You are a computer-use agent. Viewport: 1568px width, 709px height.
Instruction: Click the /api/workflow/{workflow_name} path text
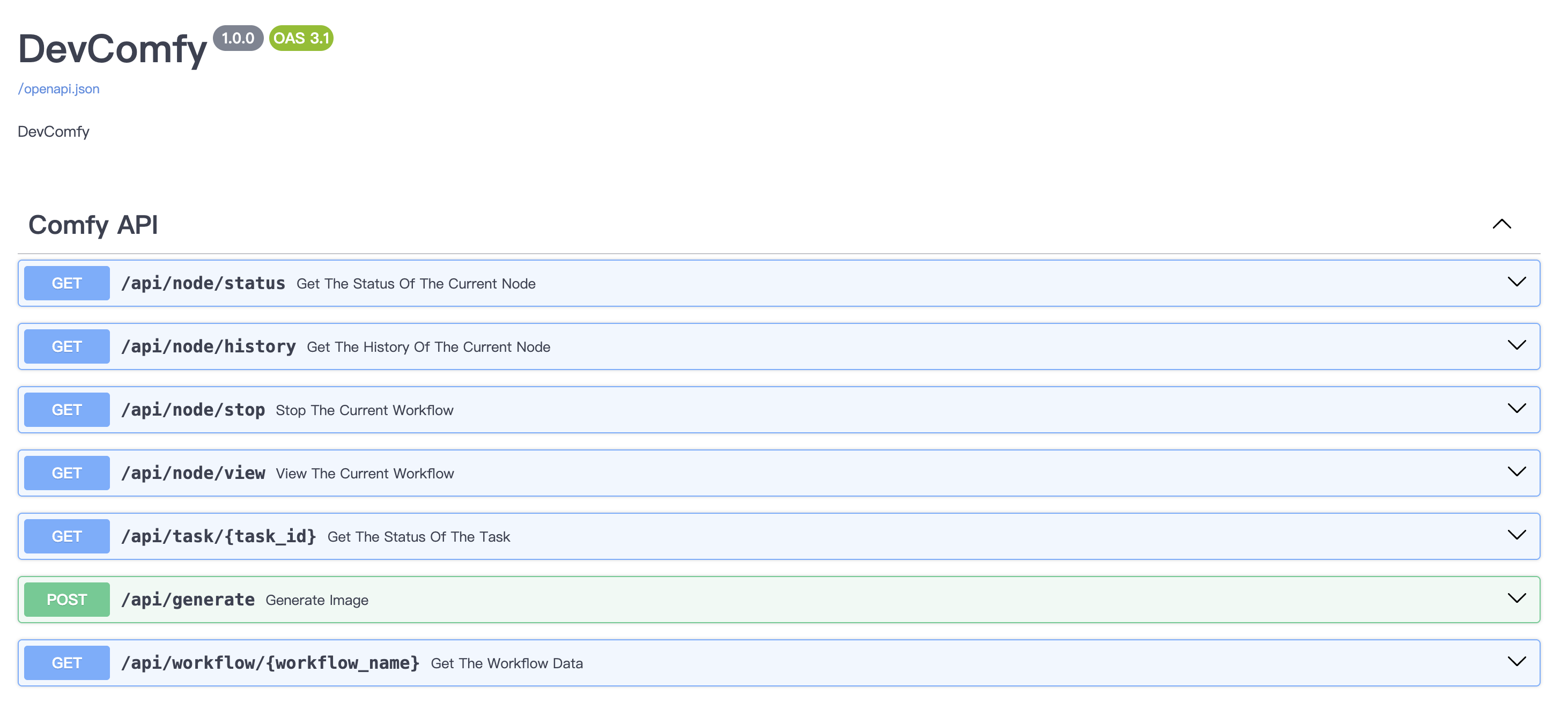click(270, 663)
